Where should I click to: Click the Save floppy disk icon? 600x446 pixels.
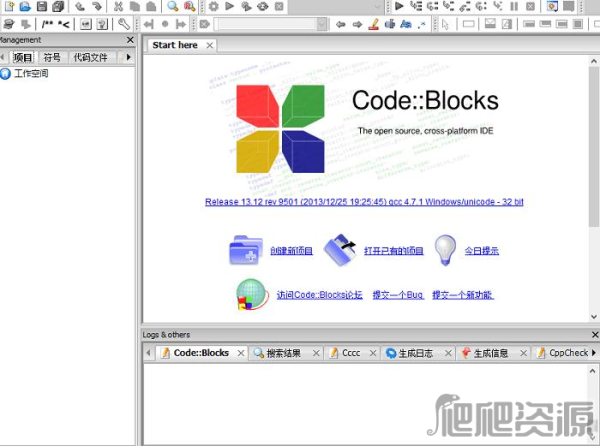click(x=42, y=6)
